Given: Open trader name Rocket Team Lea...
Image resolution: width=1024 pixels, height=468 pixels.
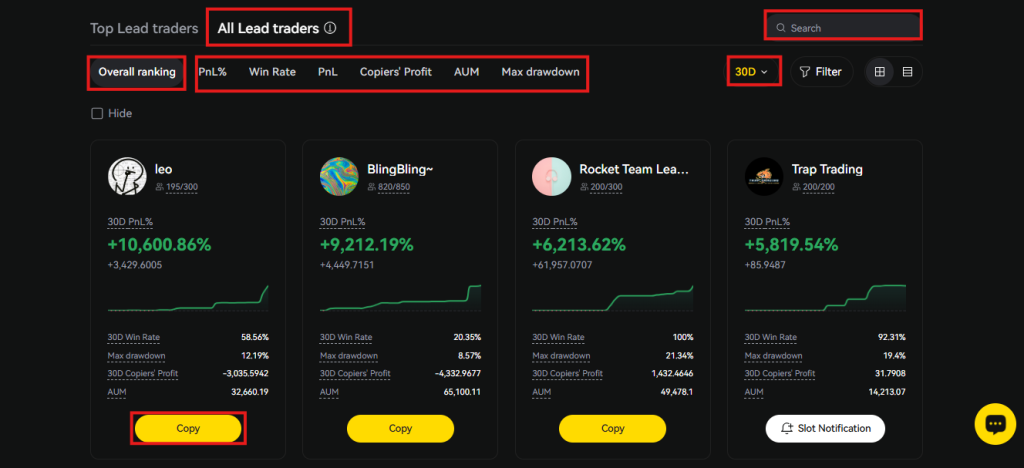Looking at the screenshot, I should (634, 170).
